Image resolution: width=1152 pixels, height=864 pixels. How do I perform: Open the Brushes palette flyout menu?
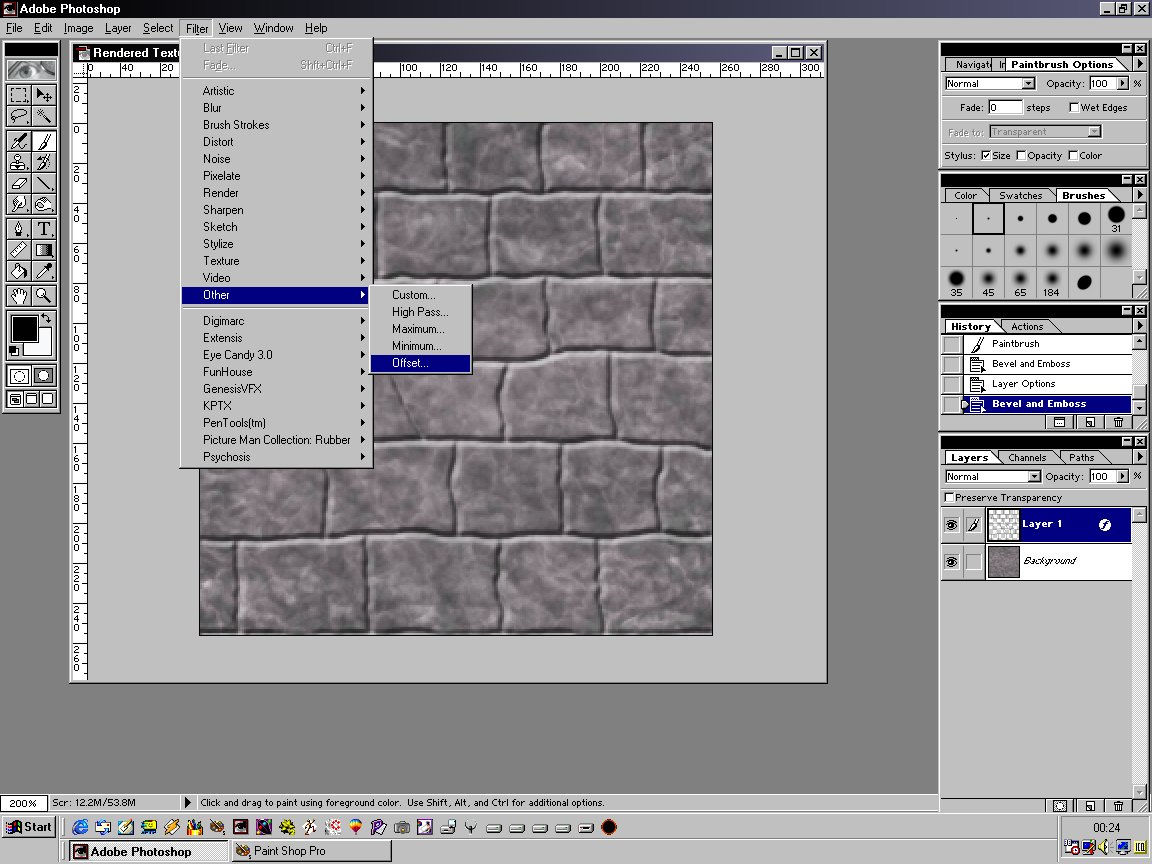(x=1140, y=195)
